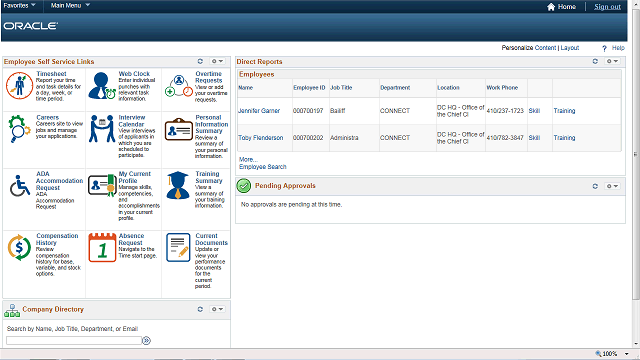Click the Company Directory search go arrow
Image resolution: width=640 pixels, height=360 pixels.
click(147, 340)
